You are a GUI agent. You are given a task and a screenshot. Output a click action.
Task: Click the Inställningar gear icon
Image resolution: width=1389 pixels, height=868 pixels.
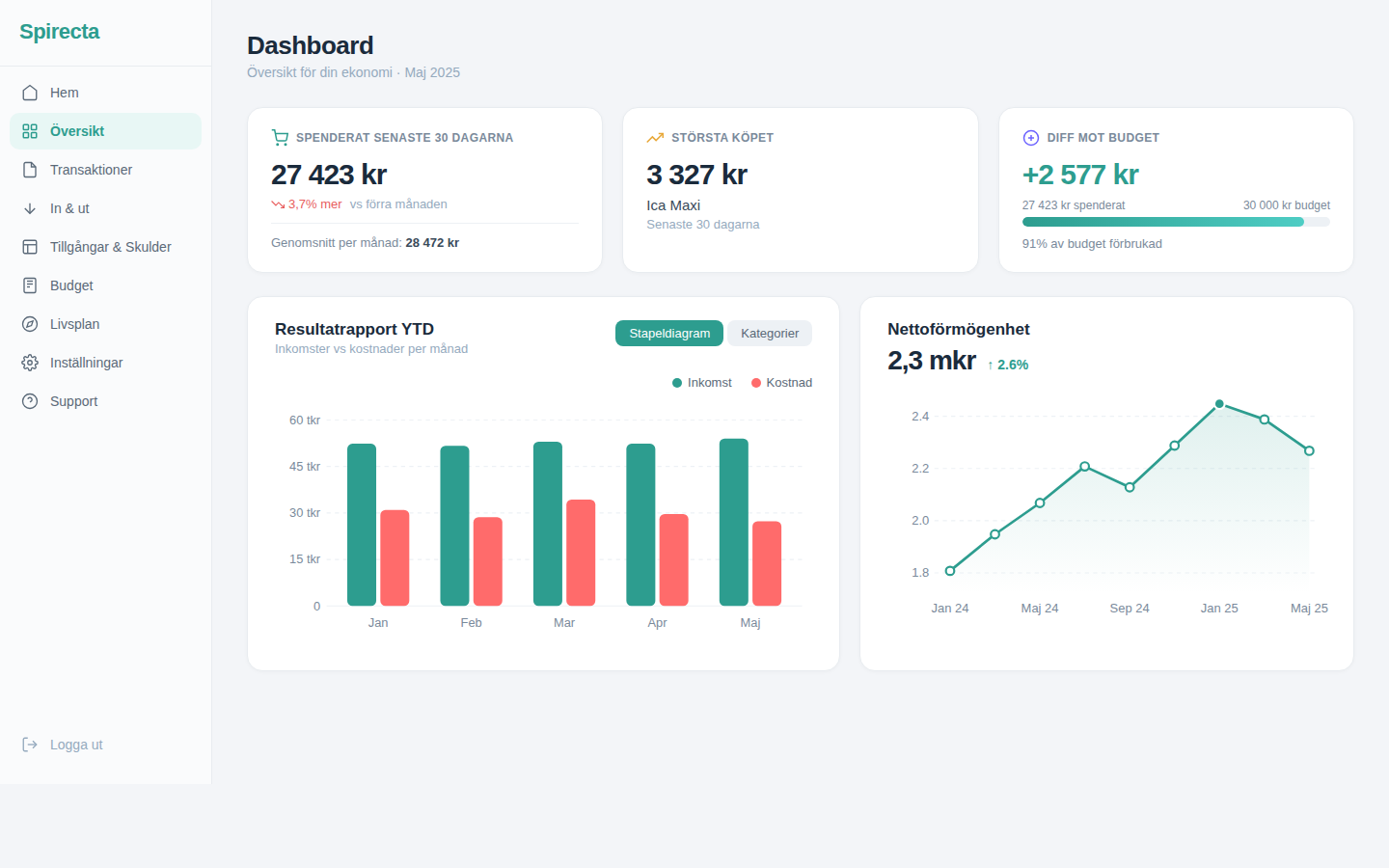click(30, 363)
